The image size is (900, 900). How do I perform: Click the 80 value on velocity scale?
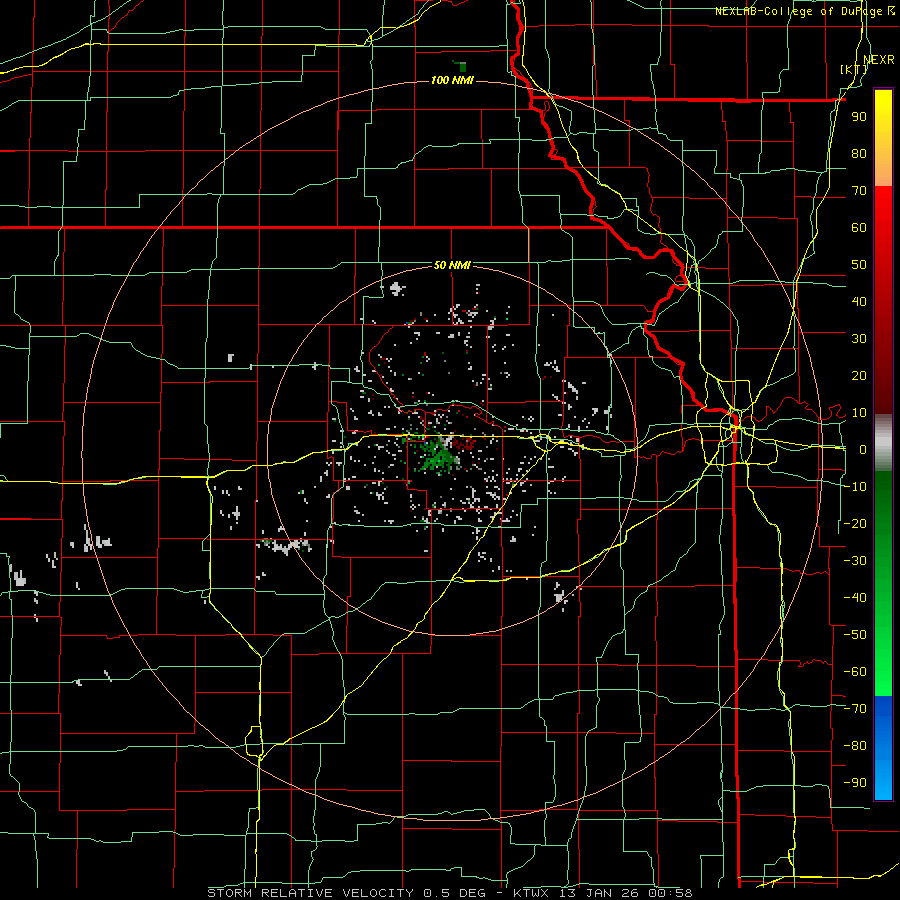coord(859,153)
